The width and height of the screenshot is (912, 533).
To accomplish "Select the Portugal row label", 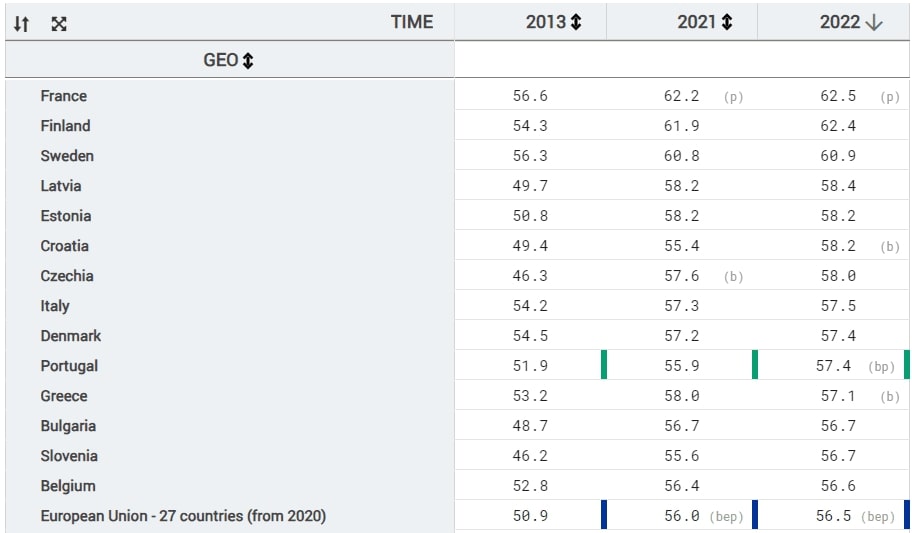I will [69, 366].
